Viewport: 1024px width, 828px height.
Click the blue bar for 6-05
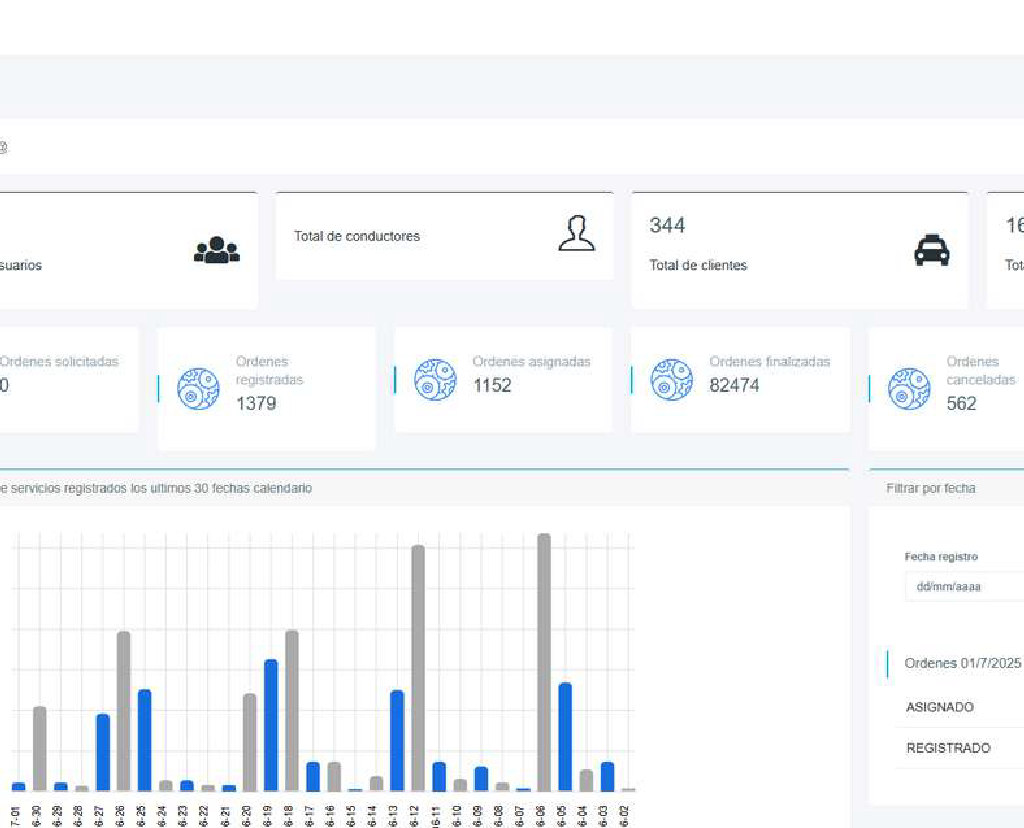point(565,736)
